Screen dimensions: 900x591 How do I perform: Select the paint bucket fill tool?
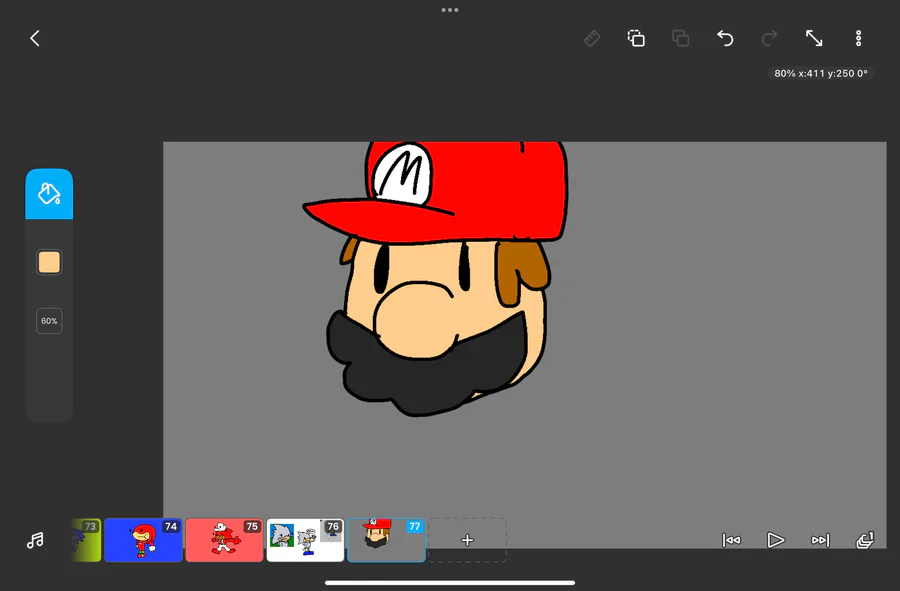pos(49,194)
